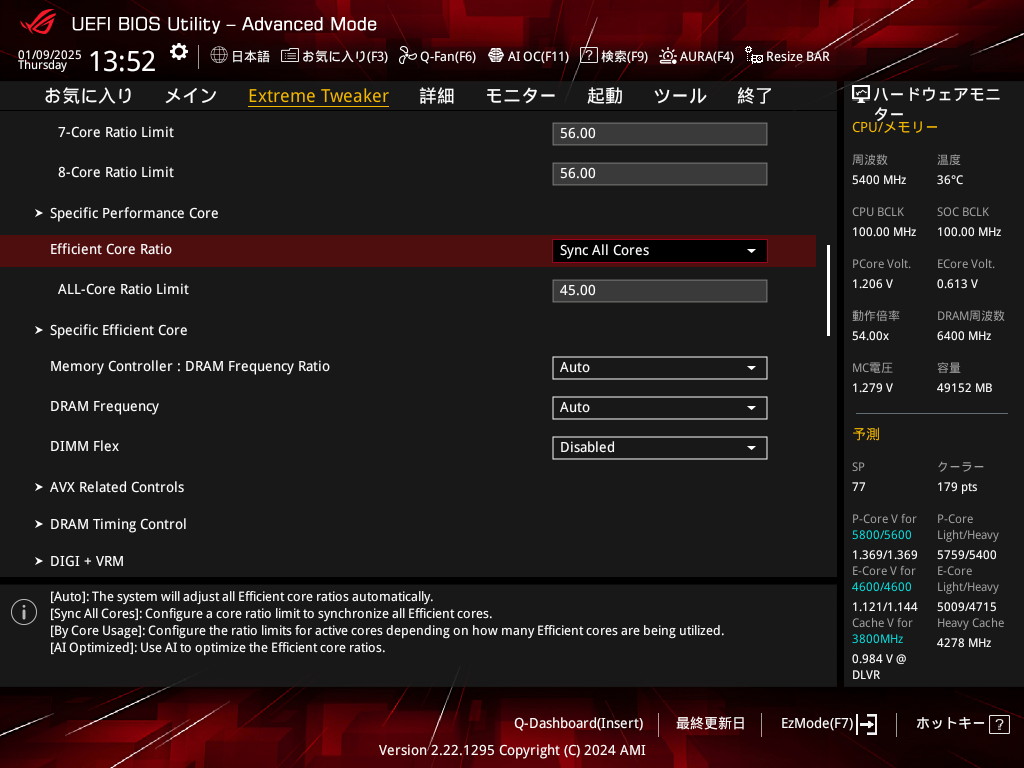Image resolution: width=1024 pixels, height=768 pixels.
Task: Click EzMode(F7) button
Action: tap(828, 723)
